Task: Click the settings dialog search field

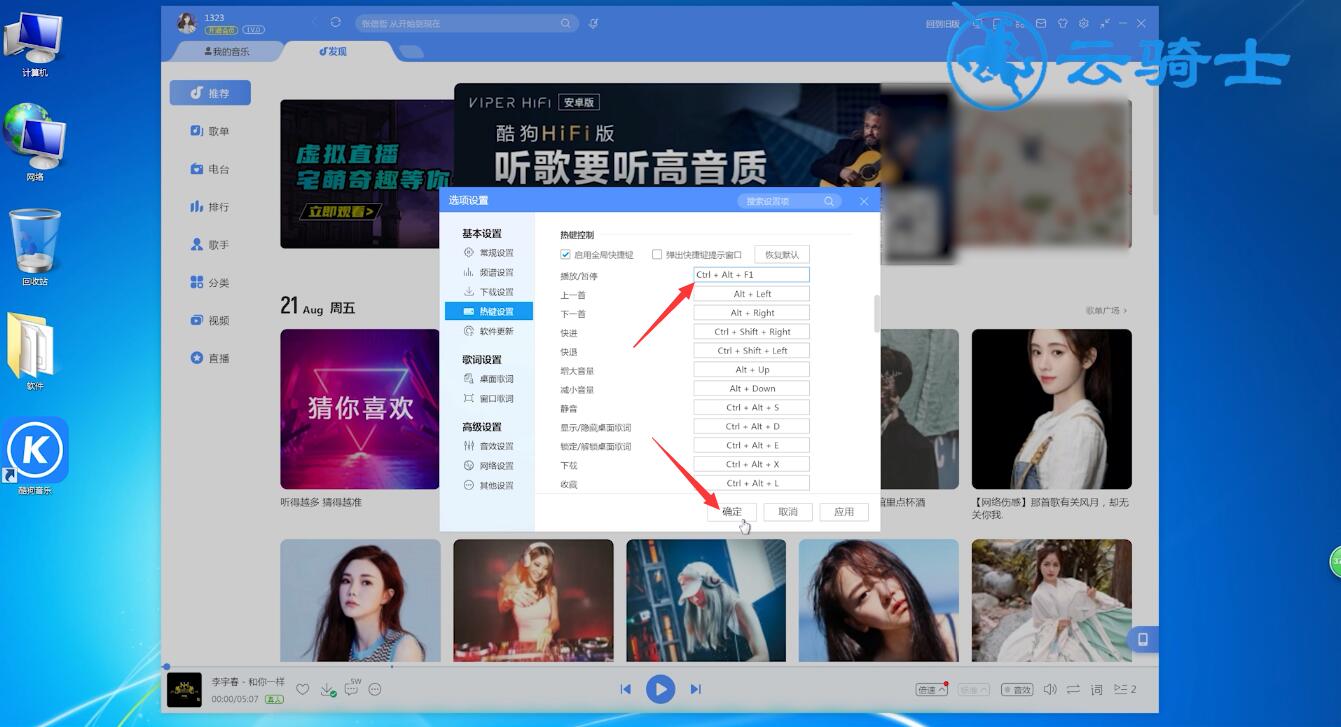Action: click(x=789, y=201)
